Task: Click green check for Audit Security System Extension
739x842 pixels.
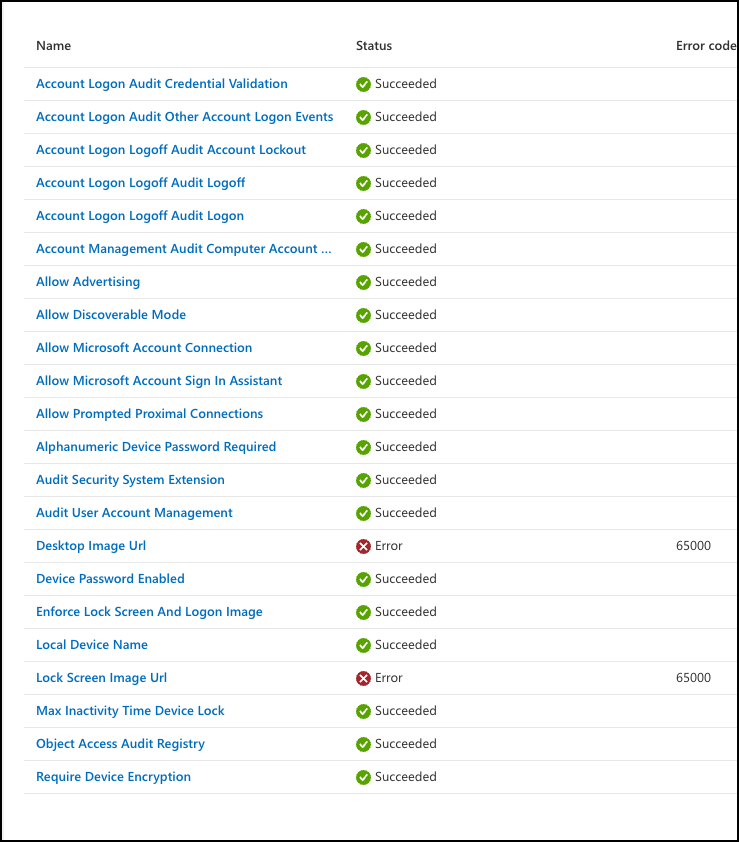Action: 364,481
